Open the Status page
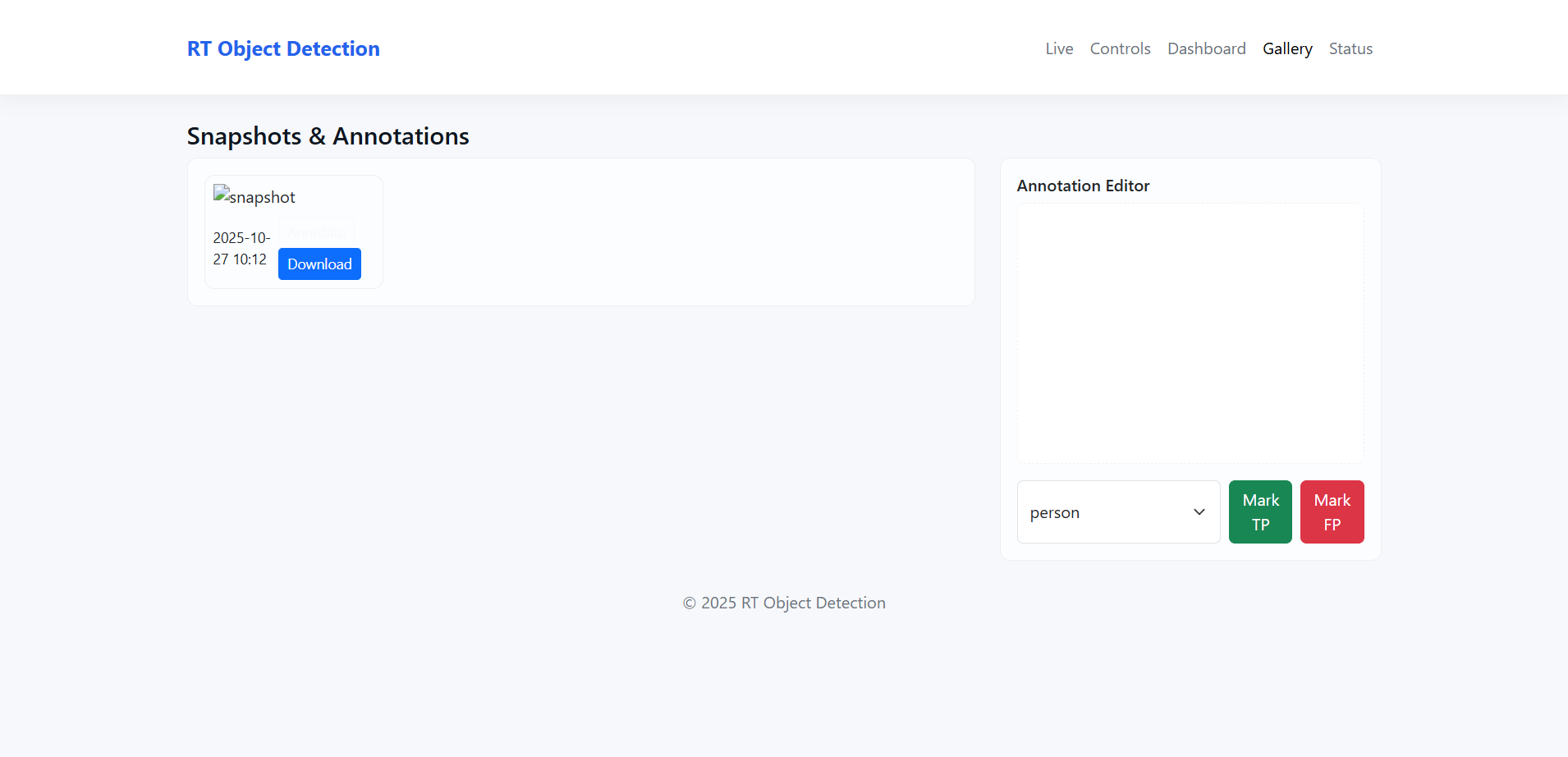The width and height of the screenshot is (1568, 757). pyautogui.click(x=1350, y=49)
